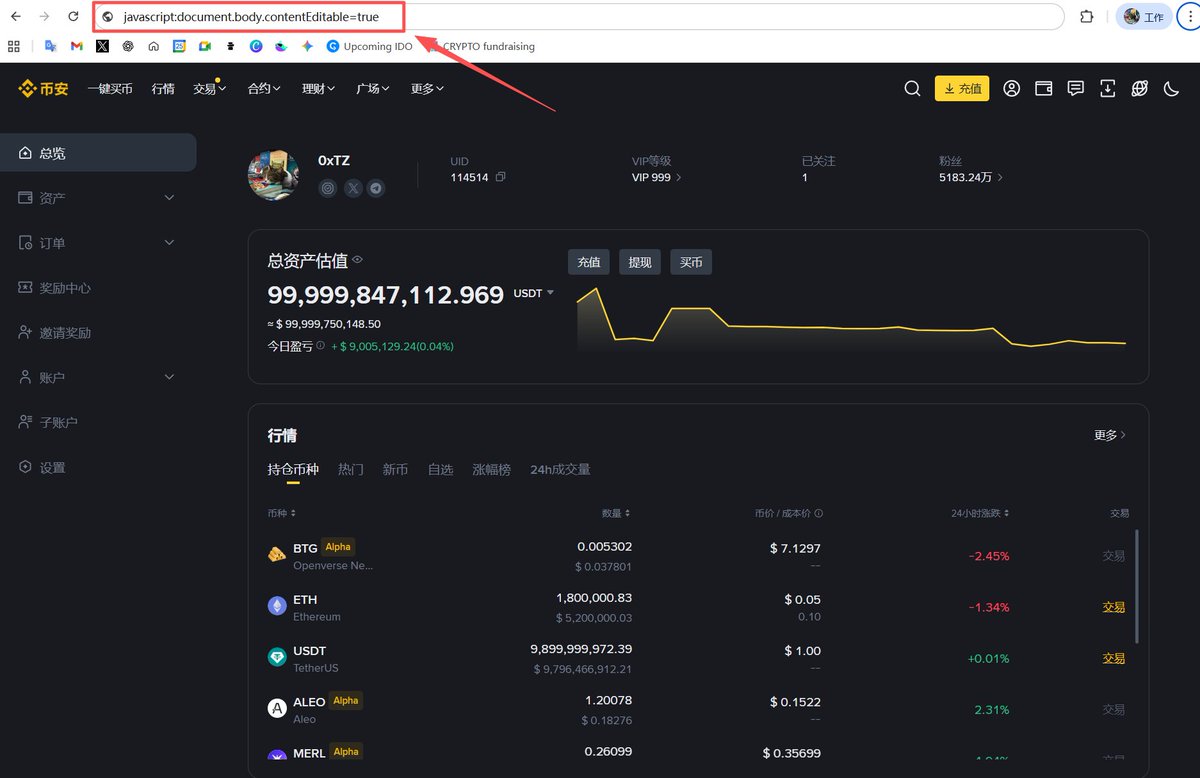Expand 订单 in the sidebar
The image size is (1200, 778).
click(x=98, y=243)
